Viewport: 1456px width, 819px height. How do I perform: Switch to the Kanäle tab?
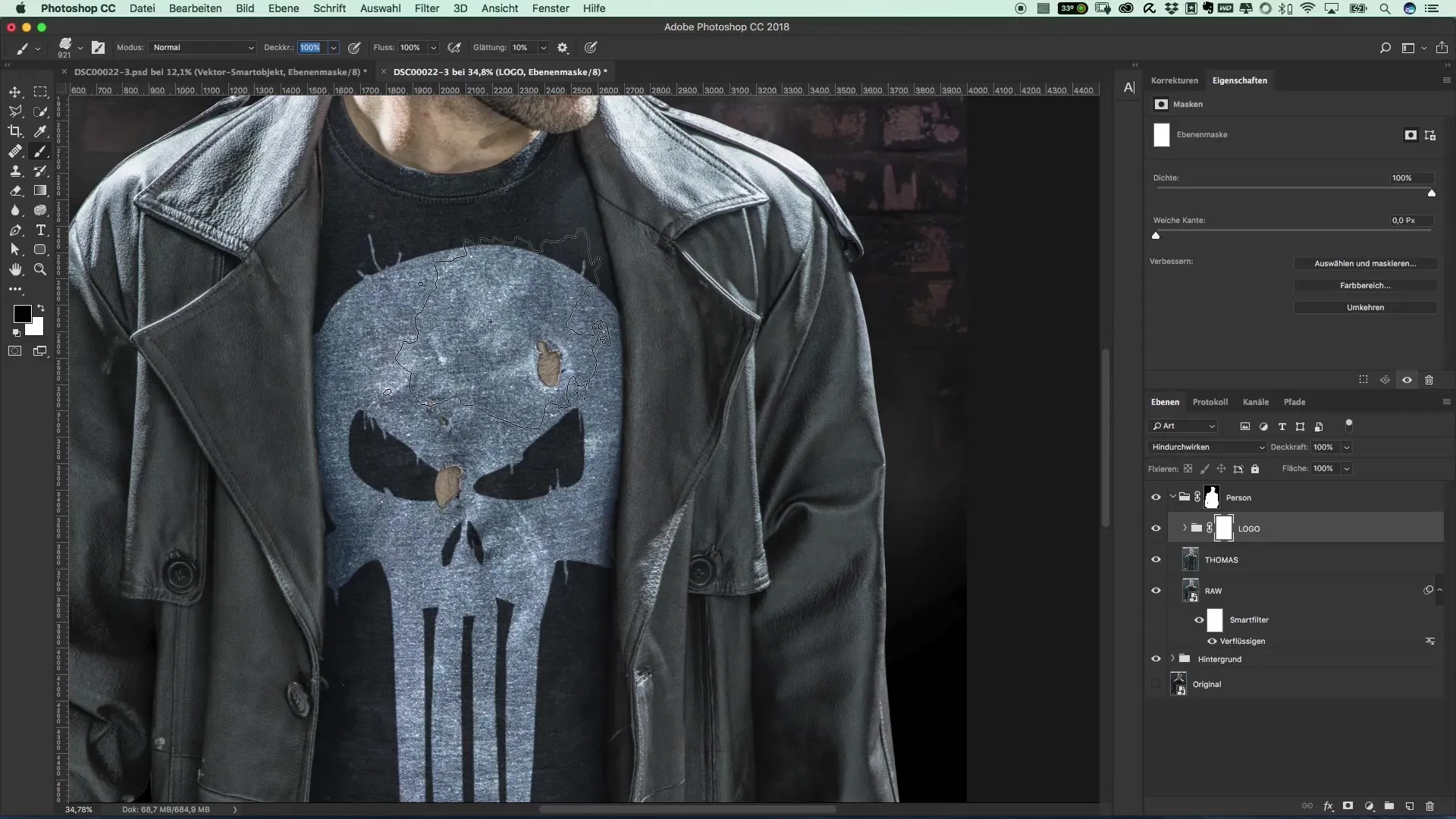click(1256, 402)
